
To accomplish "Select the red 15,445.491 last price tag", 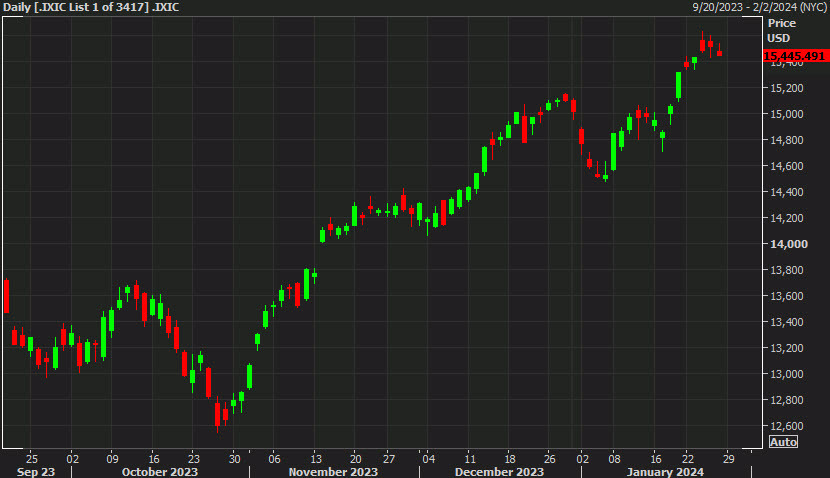I will click(x=796, y=56).
